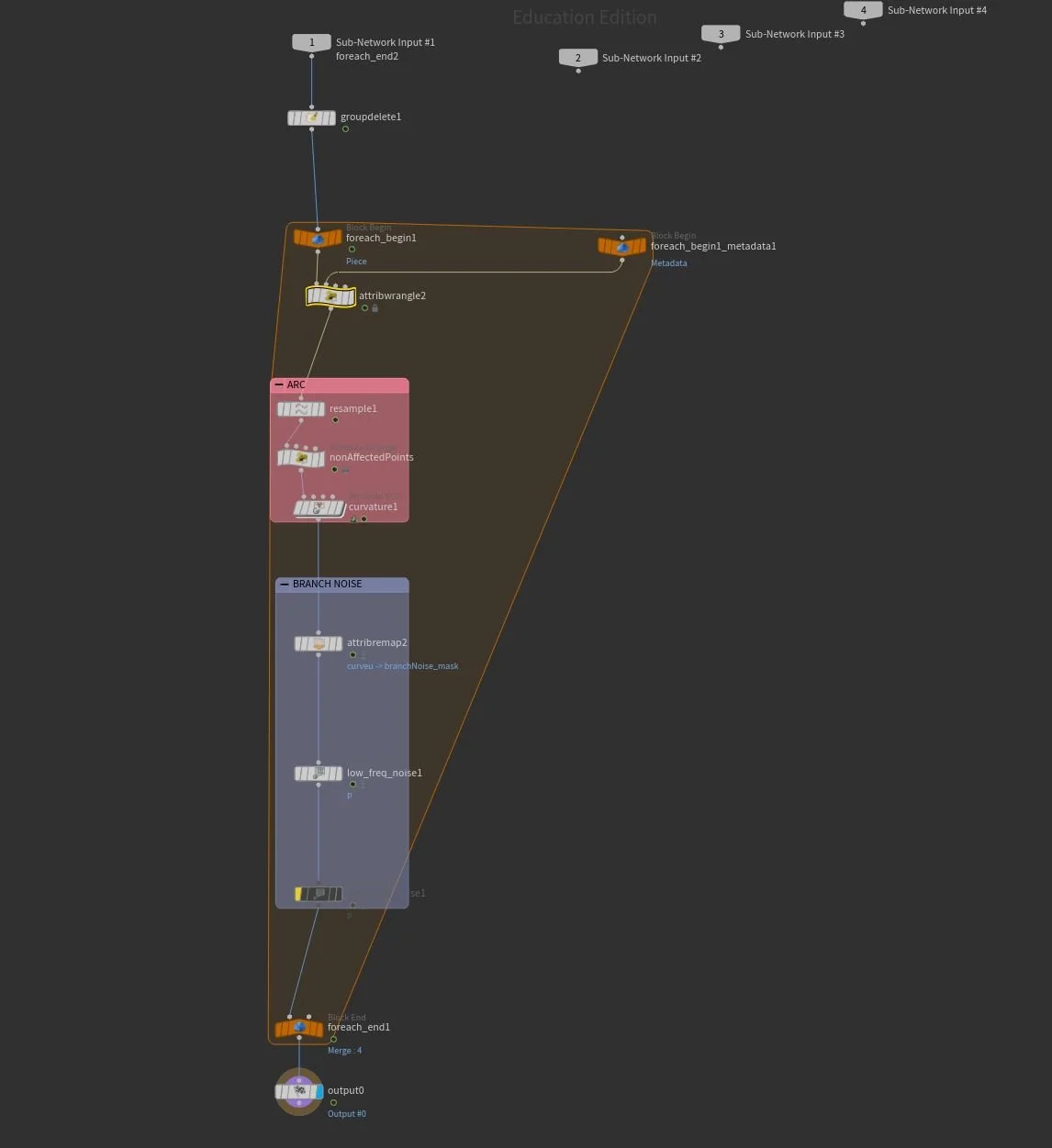Select the output0 node
The image size is (1052, 1148).
tap(299, 1091)
